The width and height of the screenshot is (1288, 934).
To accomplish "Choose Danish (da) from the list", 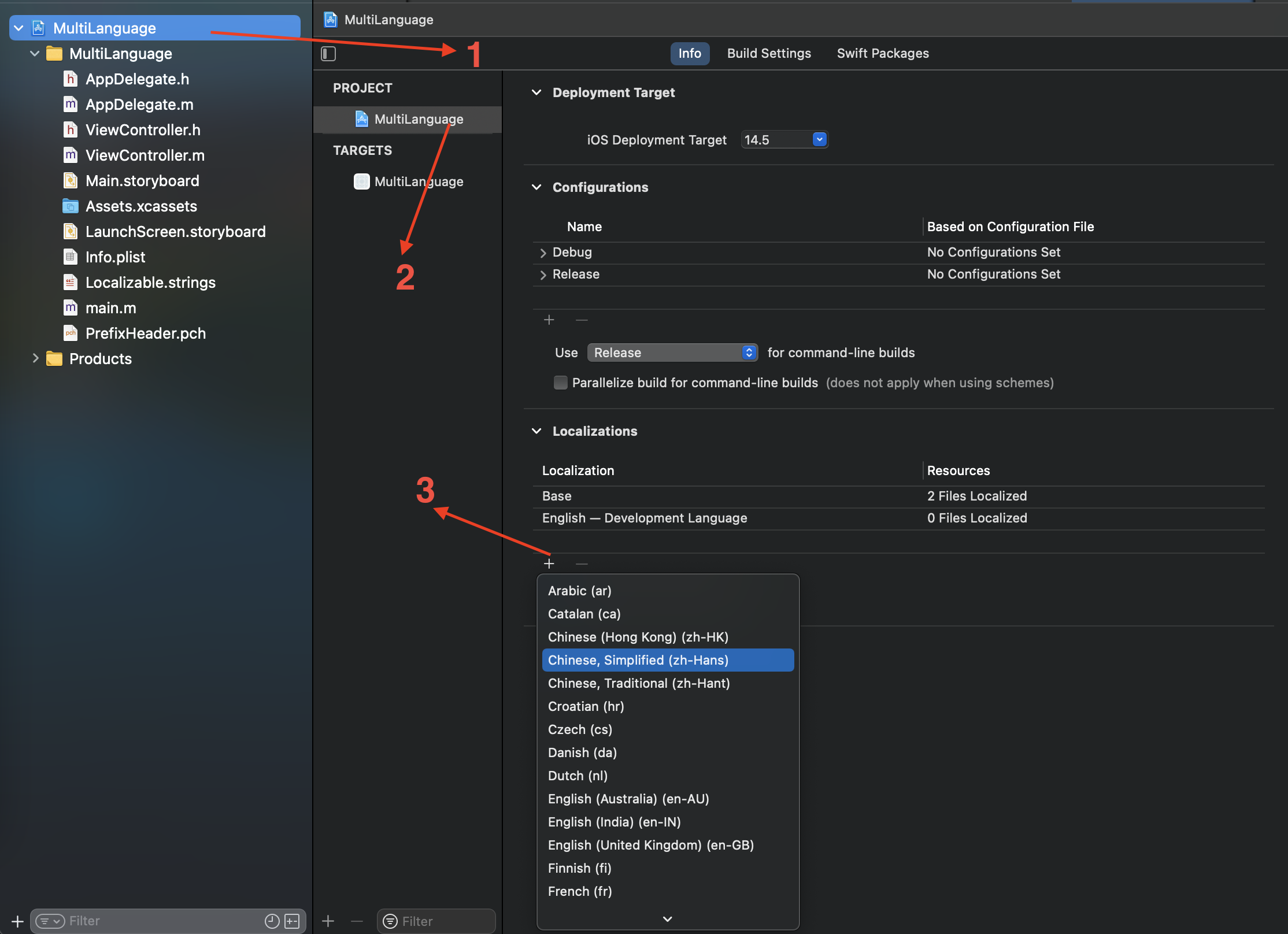I will (668, 753).
